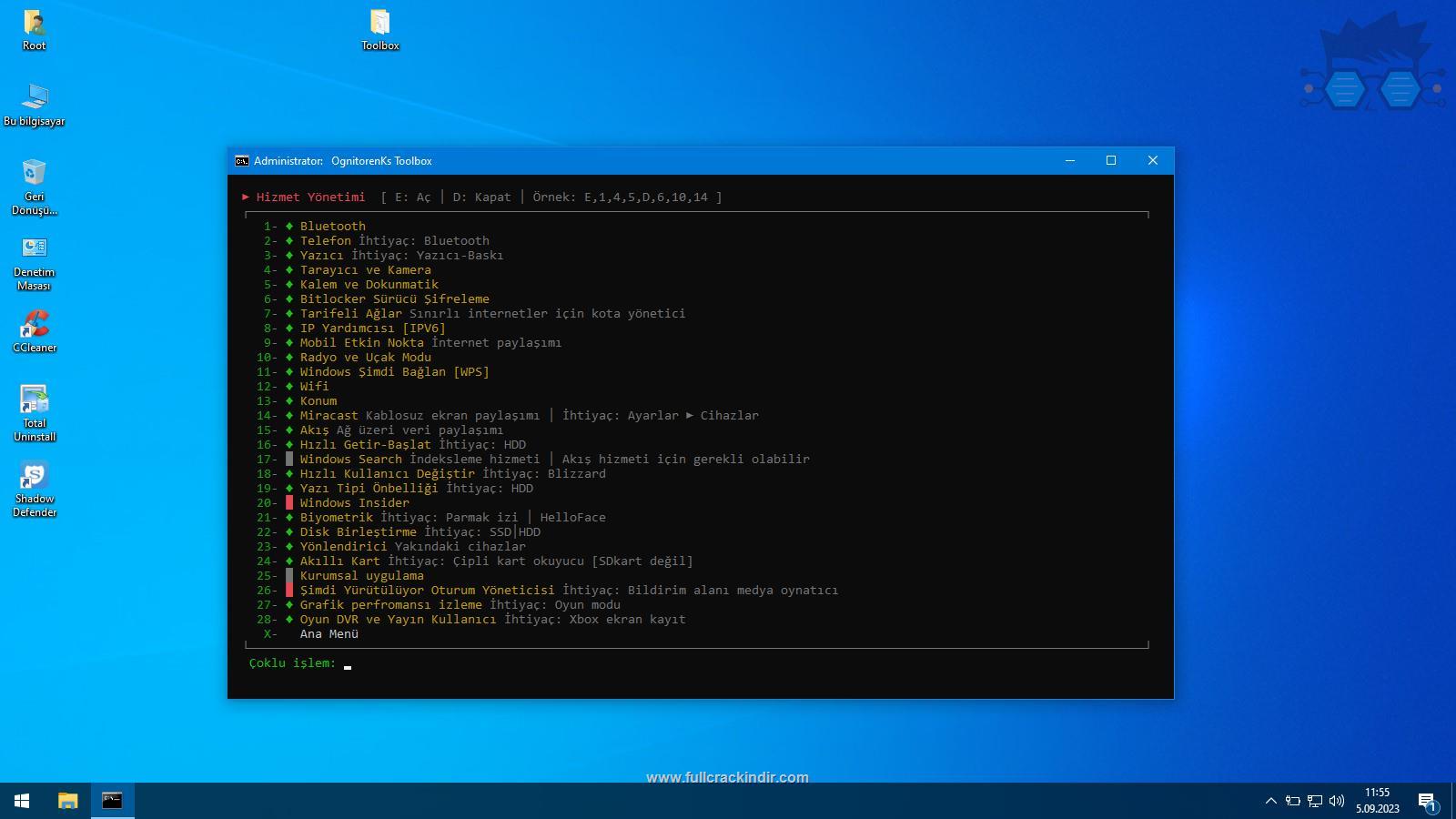The image size is (1456, 819).
Task: Minimize the OgnitorenKs Toolbox window
Action: (x=1070, y=160)
